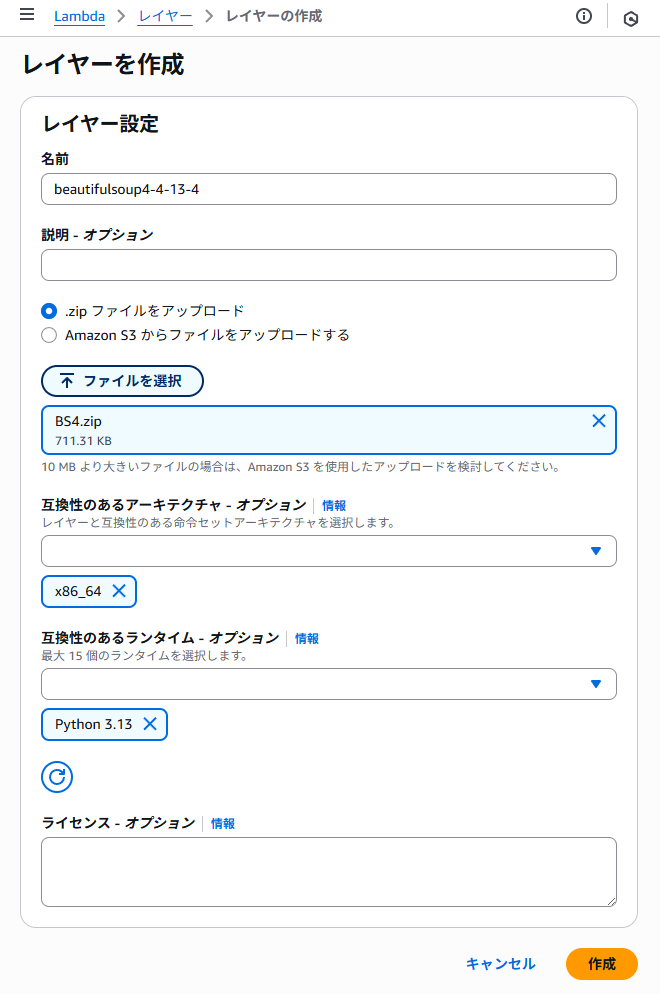The width and height of the screenshot is (660, 994).
Task: Remove the uploaded BS4.zip file
Action: tap(601, 421)
